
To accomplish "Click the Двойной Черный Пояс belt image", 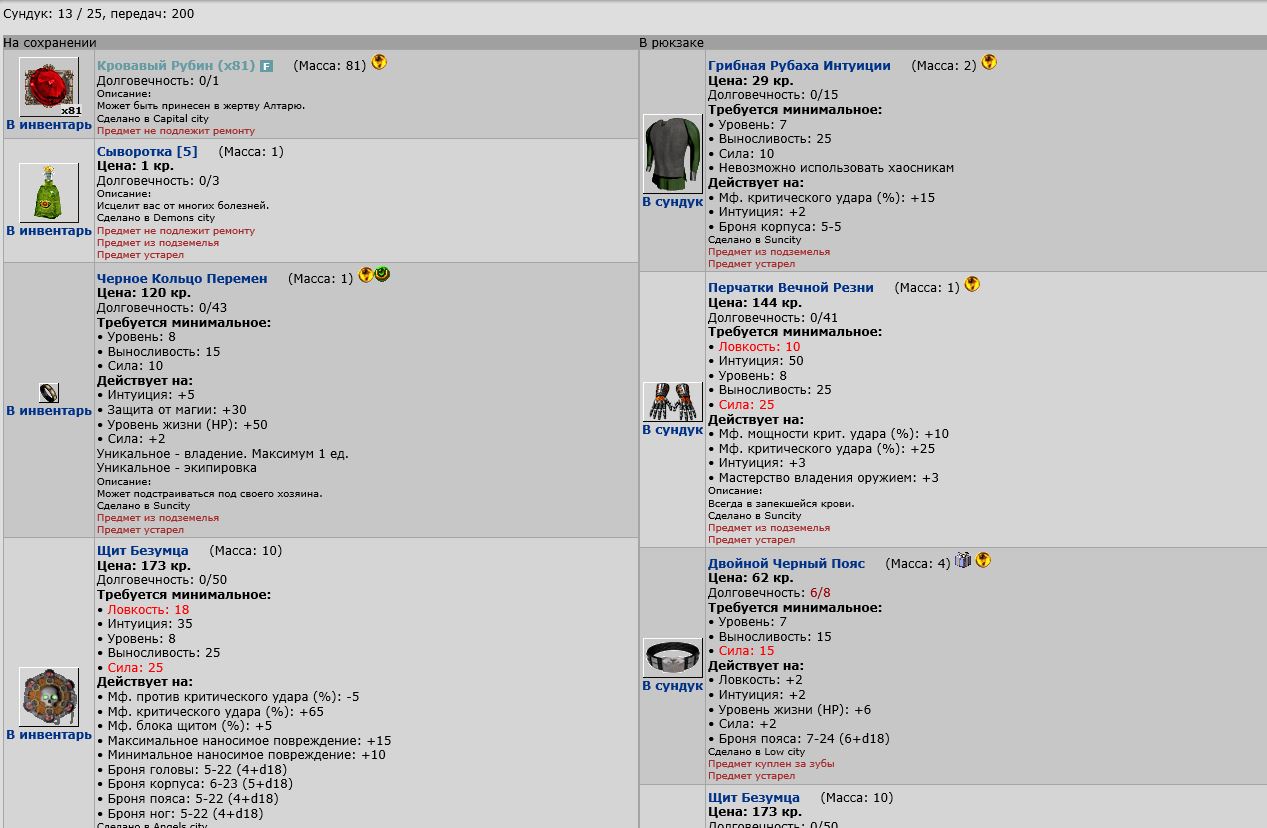I will click(x=673, y=658).
